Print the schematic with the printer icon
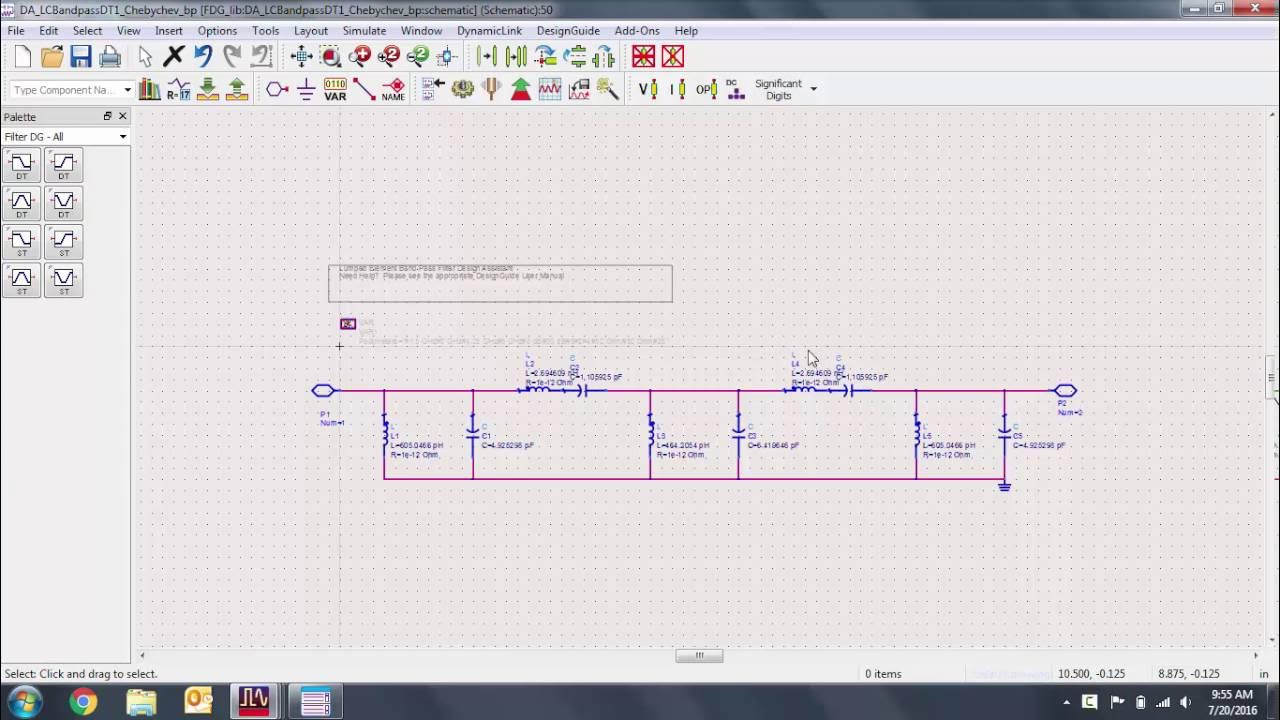This screenshot has height=720, width=1280. click(x=110, y=57)
